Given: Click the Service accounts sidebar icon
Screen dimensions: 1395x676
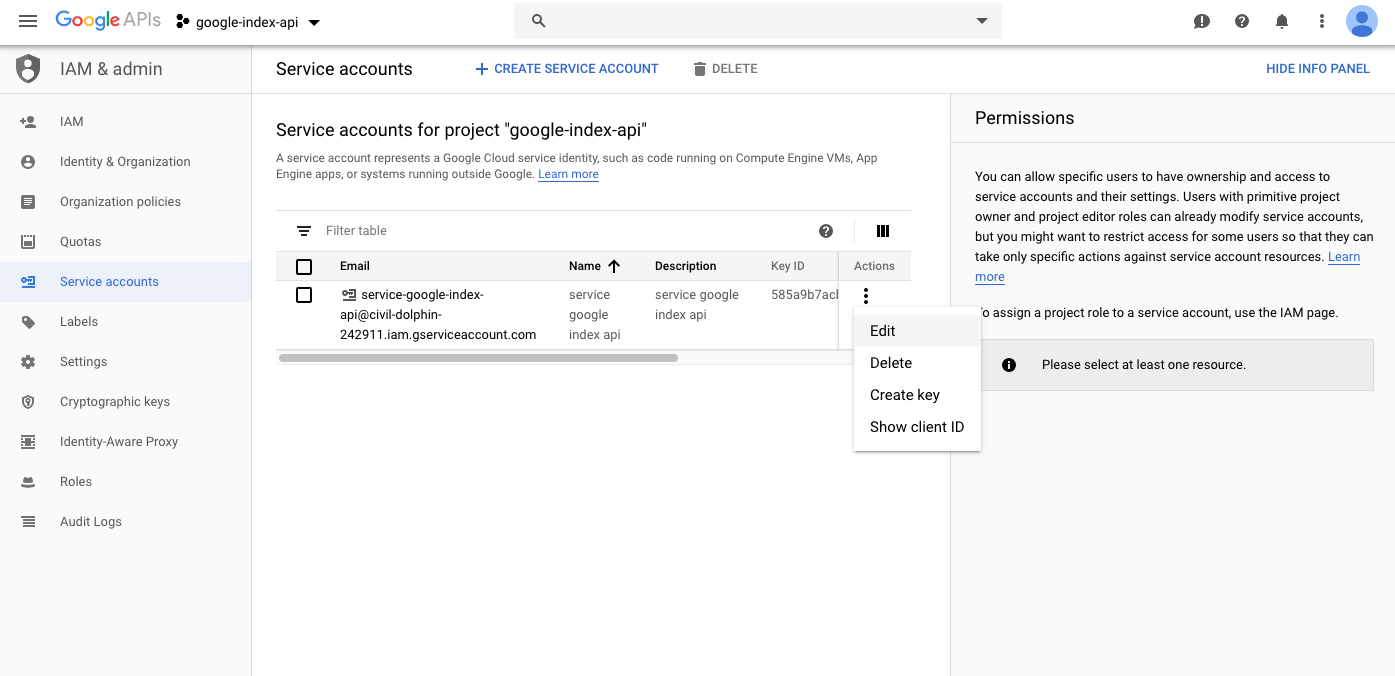Looking at the screenshot, I should click(x=28, y=282).
